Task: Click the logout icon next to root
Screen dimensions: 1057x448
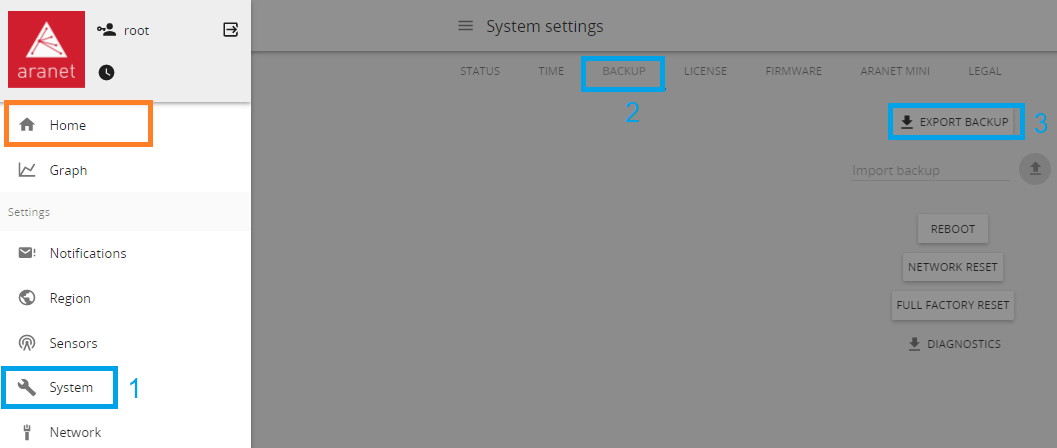Action: 231,30
